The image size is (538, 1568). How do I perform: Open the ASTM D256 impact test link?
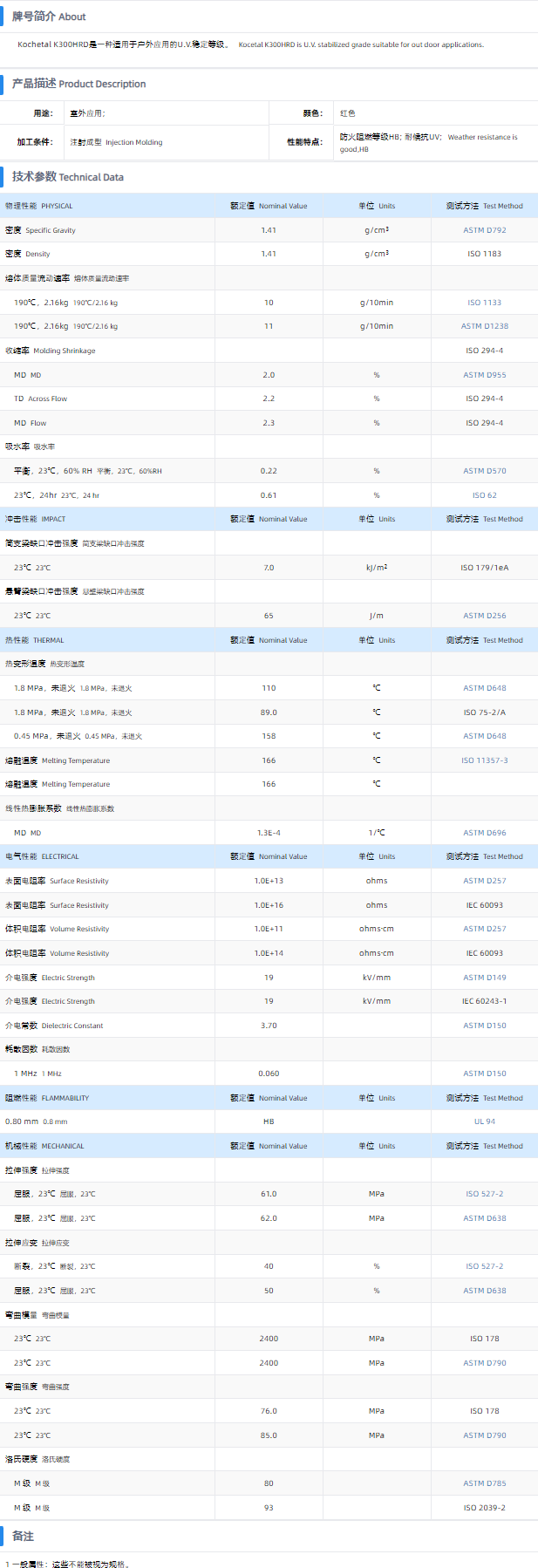pyautogui.click(x=484, y=616)
